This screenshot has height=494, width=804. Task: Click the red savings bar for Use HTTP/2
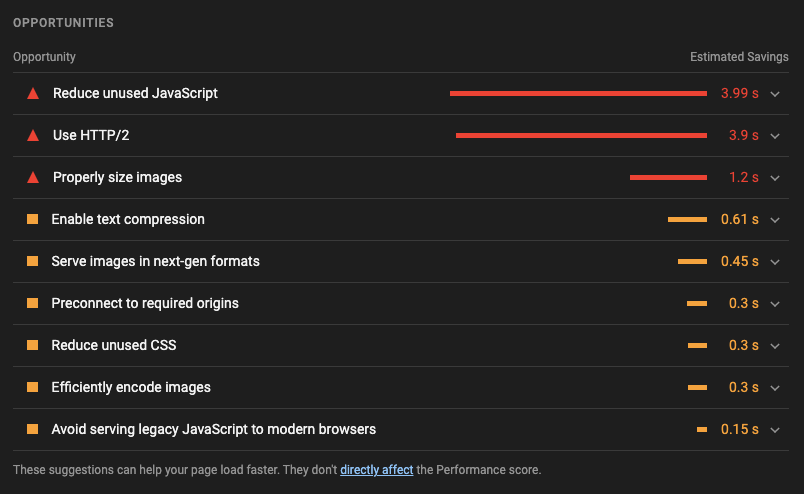581,136
